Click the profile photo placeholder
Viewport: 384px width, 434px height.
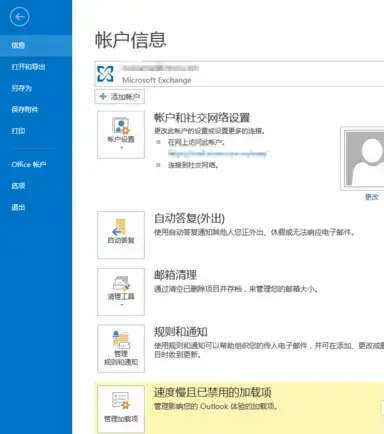pyautogui.click(x=363, y=158)
